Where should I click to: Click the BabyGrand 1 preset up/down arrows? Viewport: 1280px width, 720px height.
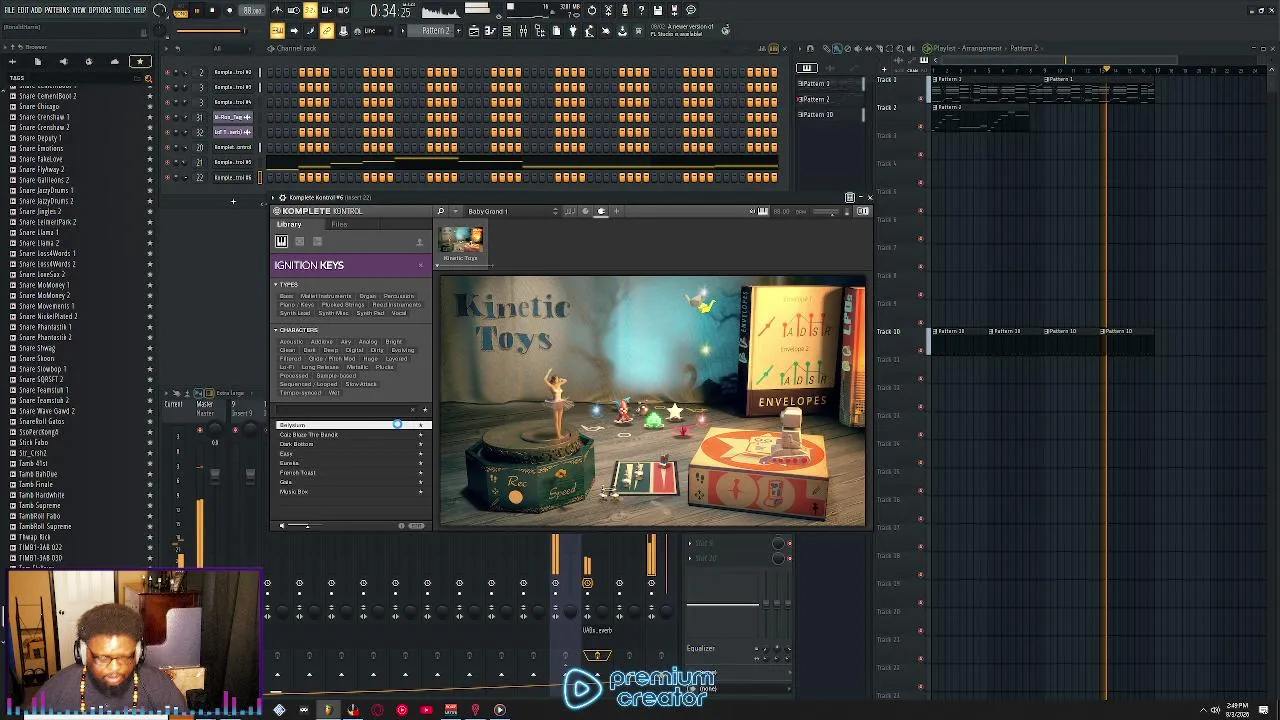555,211
